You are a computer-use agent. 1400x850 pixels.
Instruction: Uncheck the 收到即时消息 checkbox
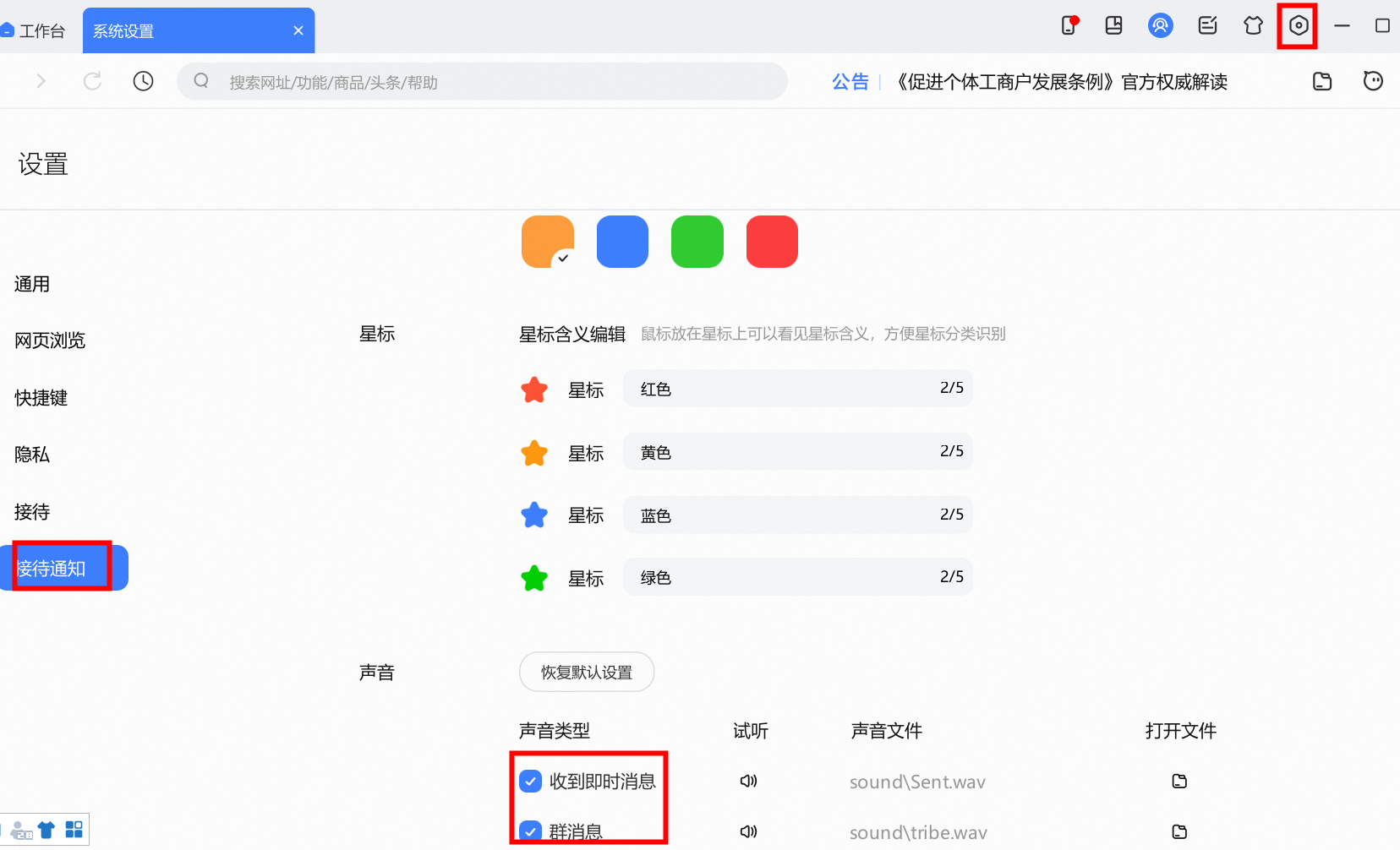click(x=530, y=781)
